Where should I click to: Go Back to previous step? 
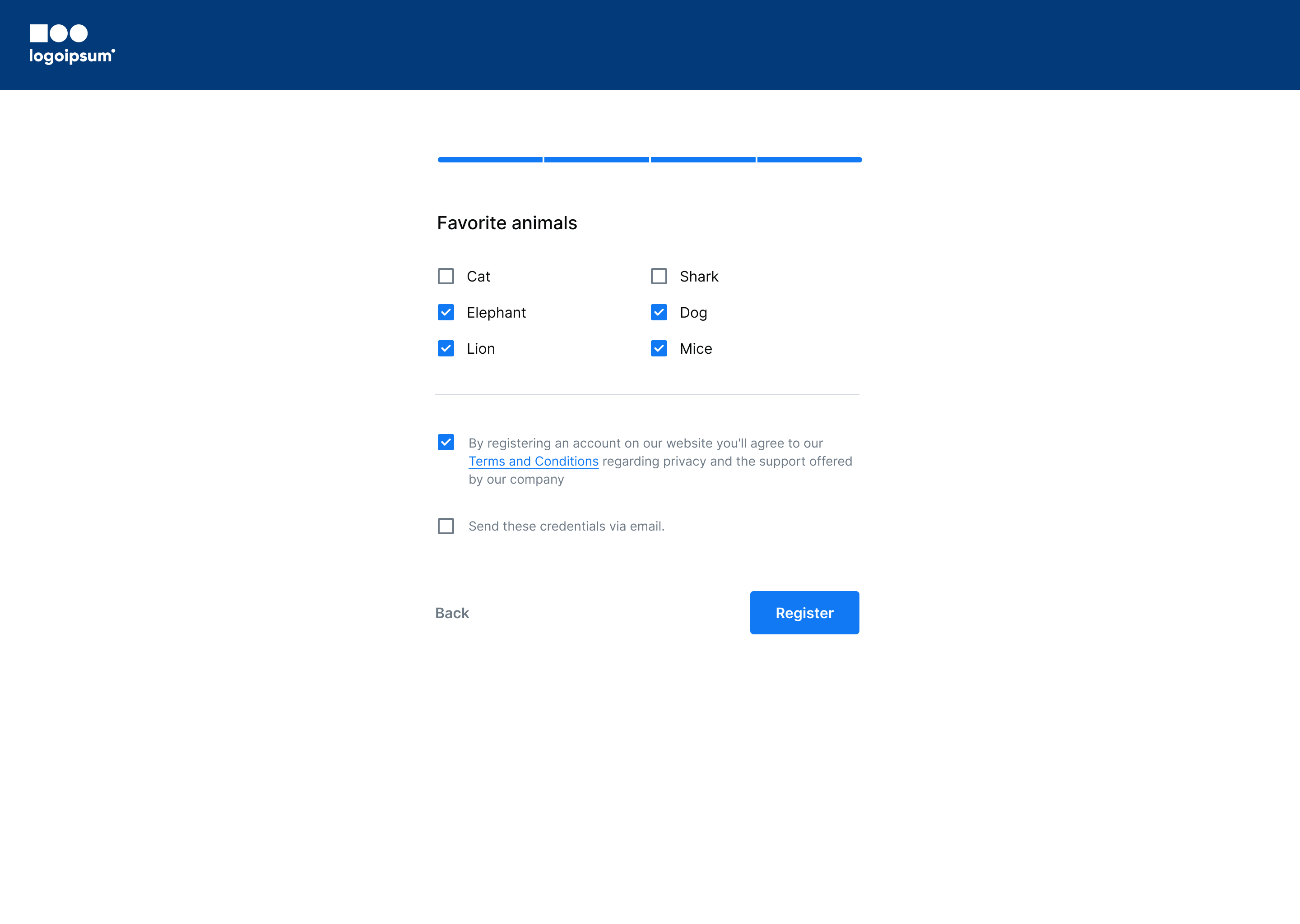pyautogui.click(x=452, y=613)
